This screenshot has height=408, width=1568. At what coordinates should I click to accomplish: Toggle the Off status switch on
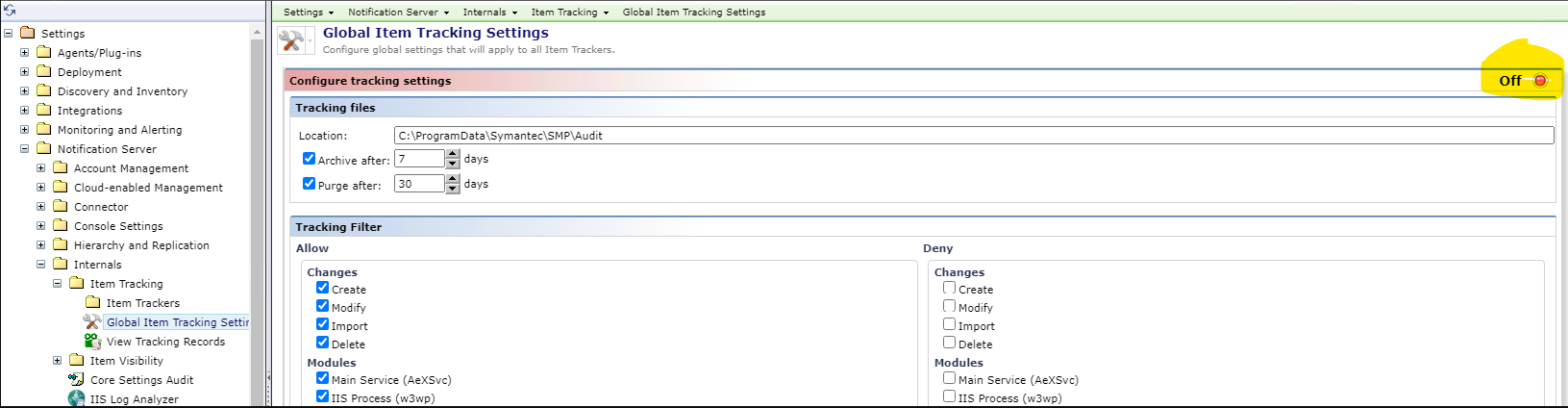(1540, 81)
